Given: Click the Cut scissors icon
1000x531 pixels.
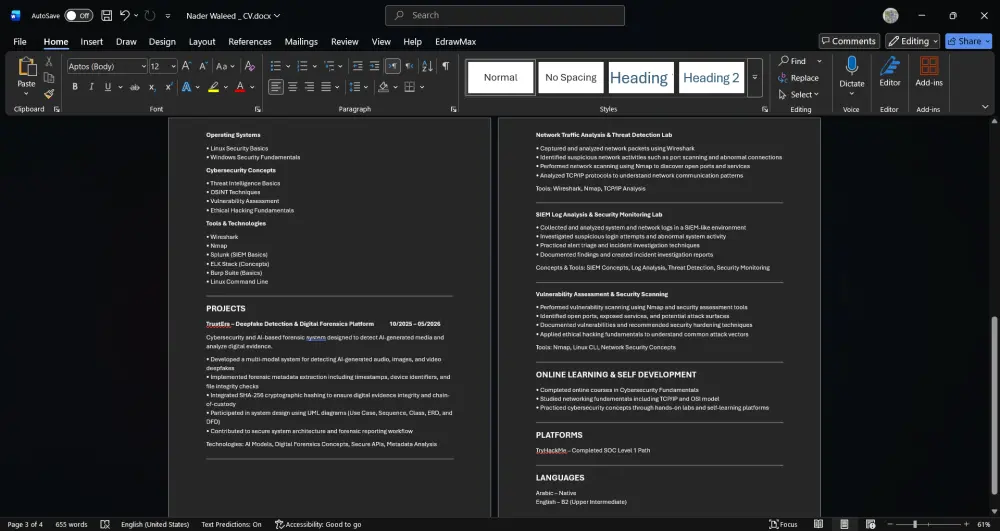Looking at the screenshot, I should point(48,62).
